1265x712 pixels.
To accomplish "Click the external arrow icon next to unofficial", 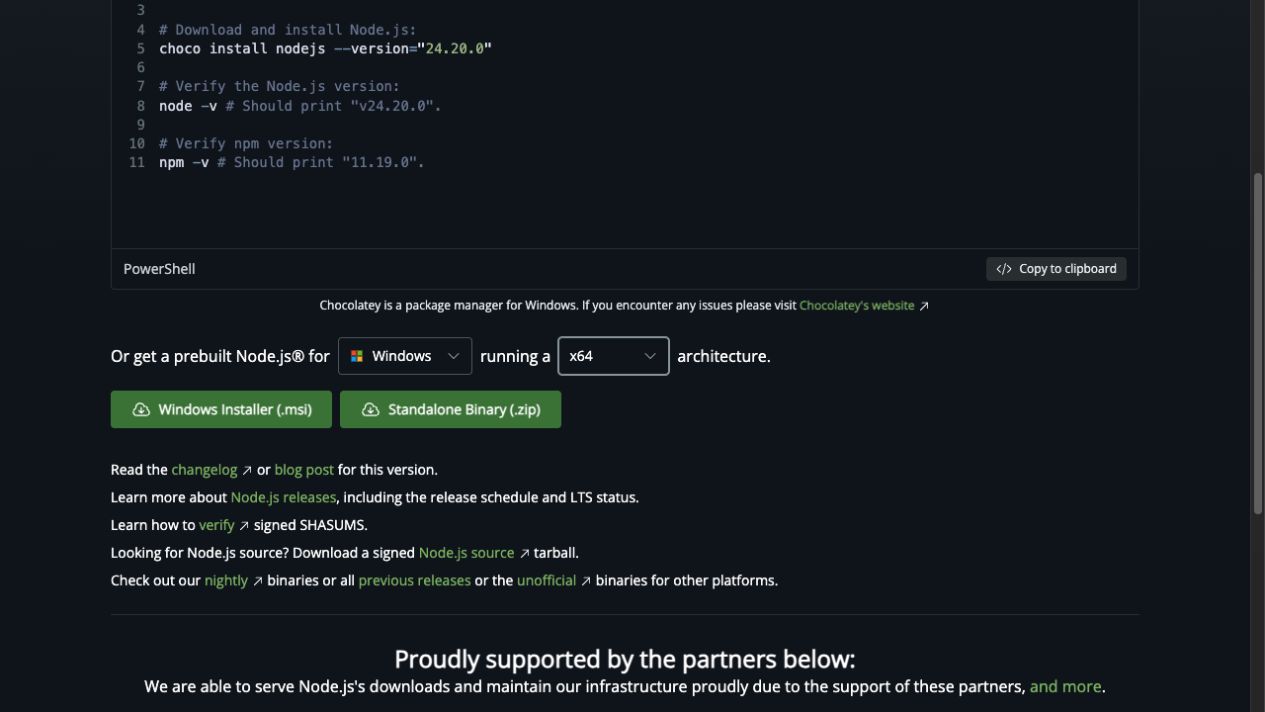I will tap(586, 581).
